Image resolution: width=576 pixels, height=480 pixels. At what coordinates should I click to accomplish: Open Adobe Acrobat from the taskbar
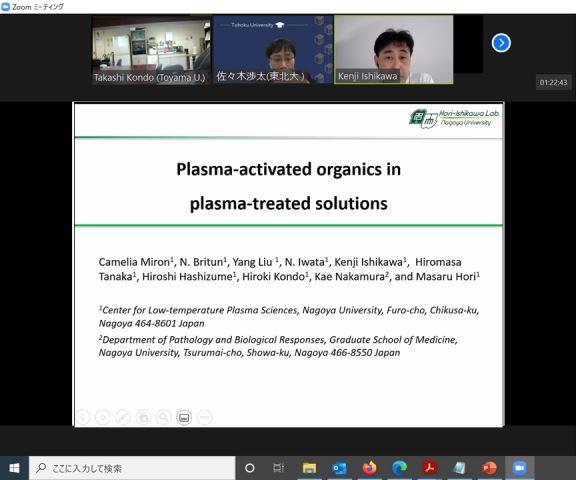pos(429,468)
